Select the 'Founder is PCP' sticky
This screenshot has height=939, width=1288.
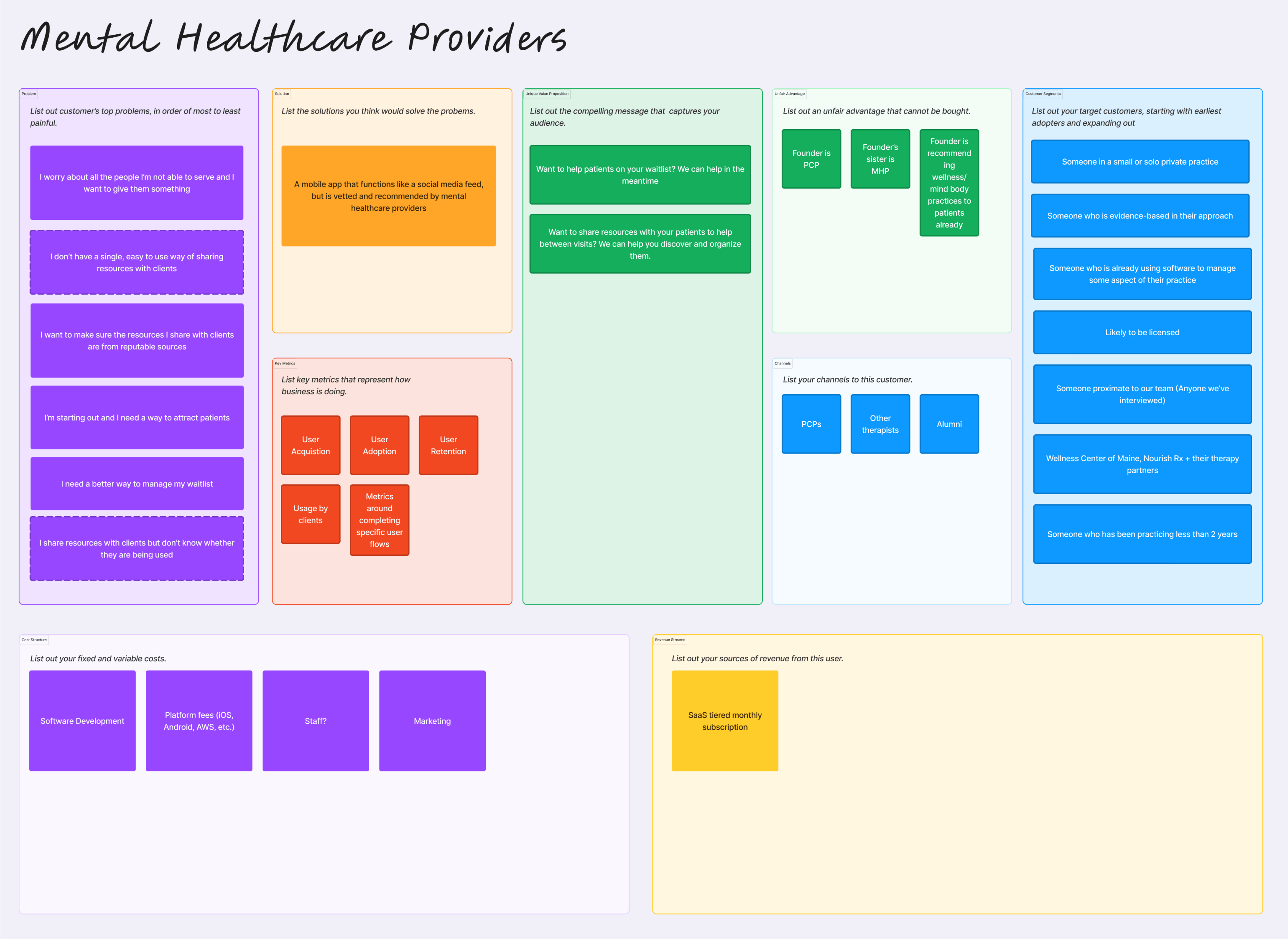tap(811, 158)
